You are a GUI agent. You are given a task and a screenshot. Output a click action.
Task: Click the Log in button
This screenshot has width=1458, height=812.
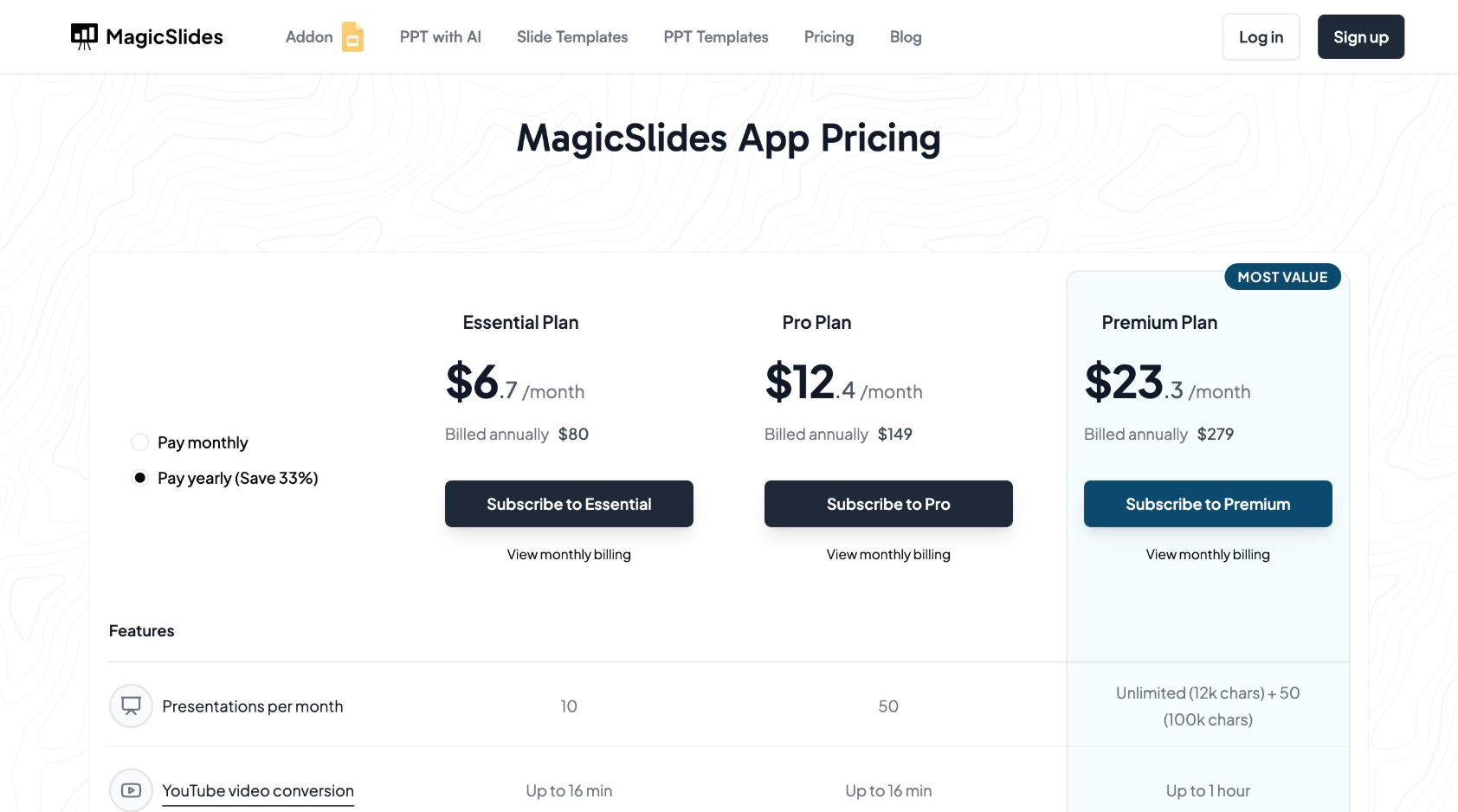[1261, 37]
